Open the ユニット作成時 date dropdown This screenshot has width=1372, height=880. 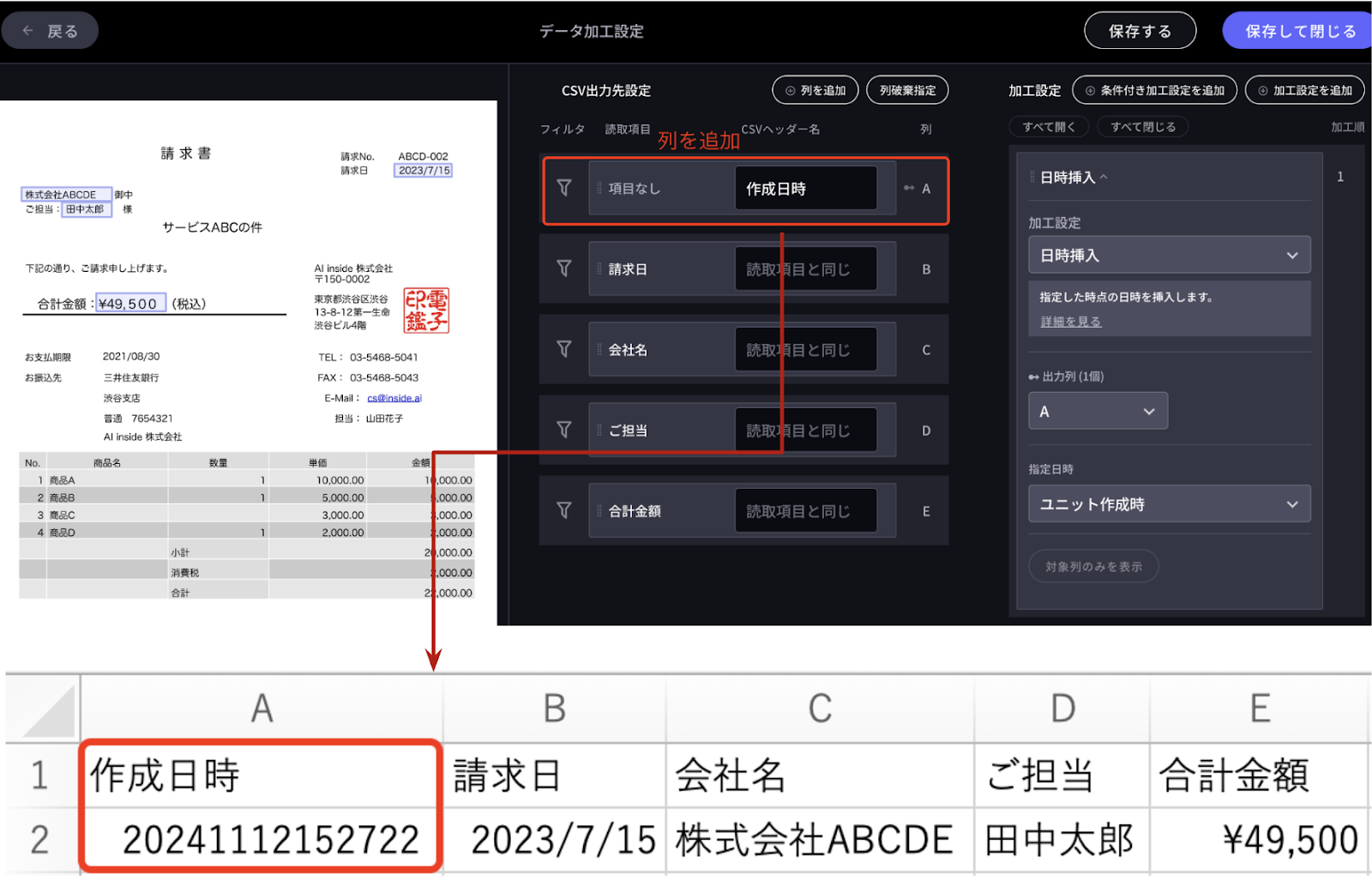[x=1169, y=504]
